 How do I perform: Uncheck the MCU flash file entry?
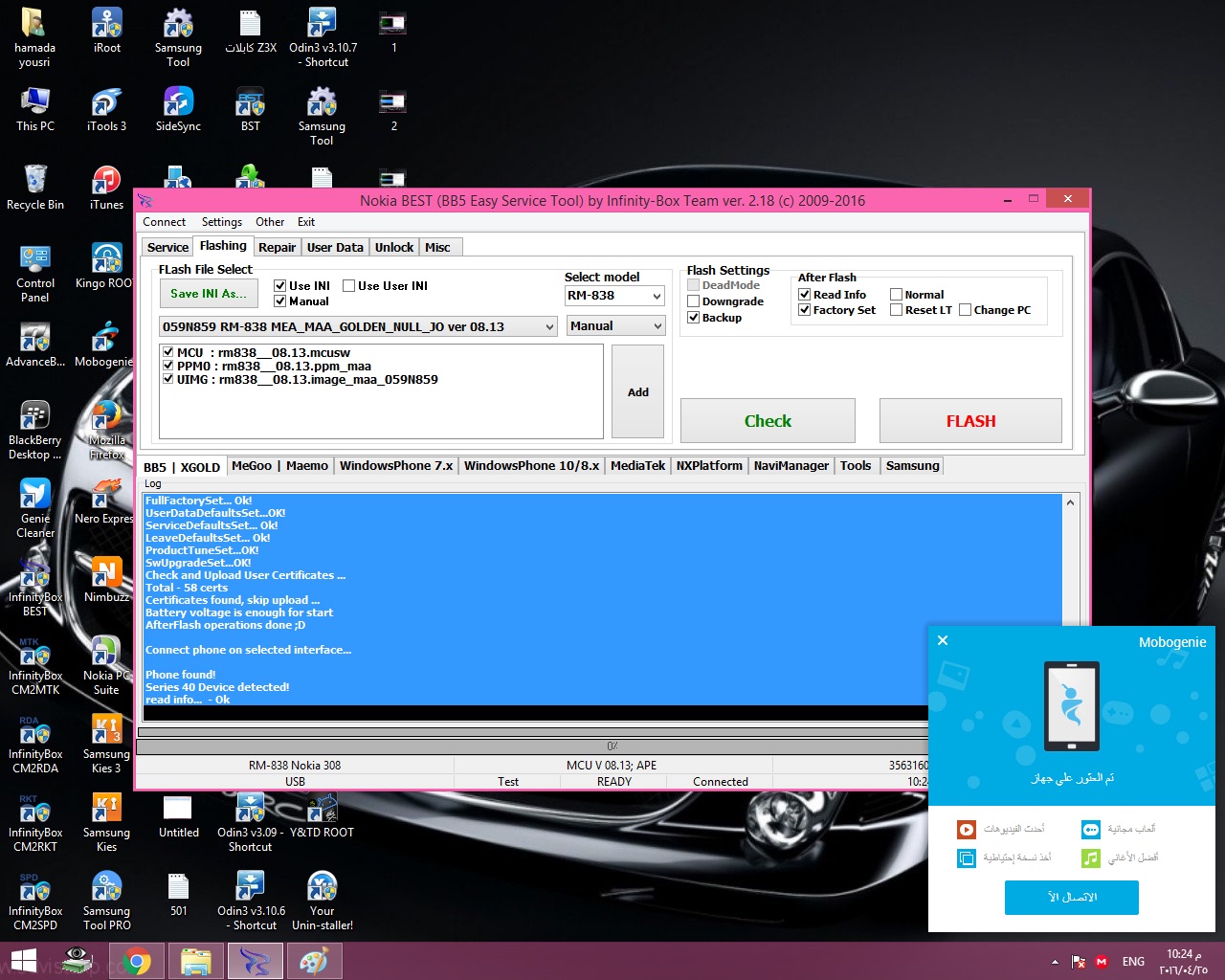(x=168, y=352)
